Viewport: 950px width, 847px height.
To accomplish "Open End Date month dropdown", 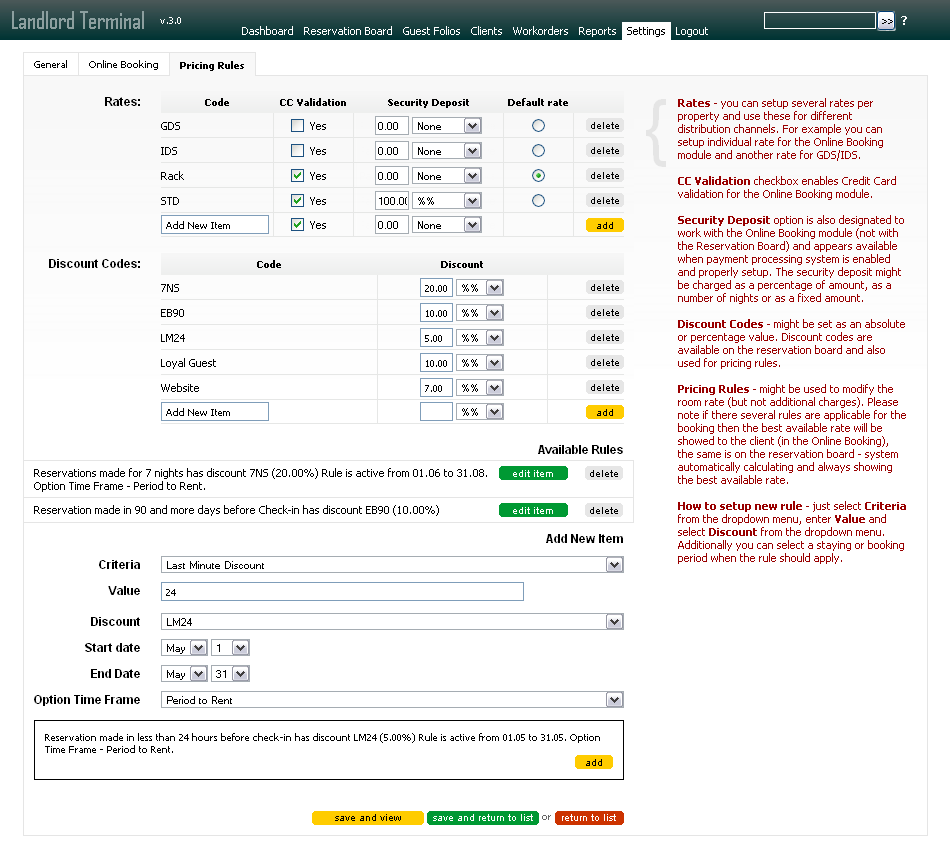I will click(184, 674).
